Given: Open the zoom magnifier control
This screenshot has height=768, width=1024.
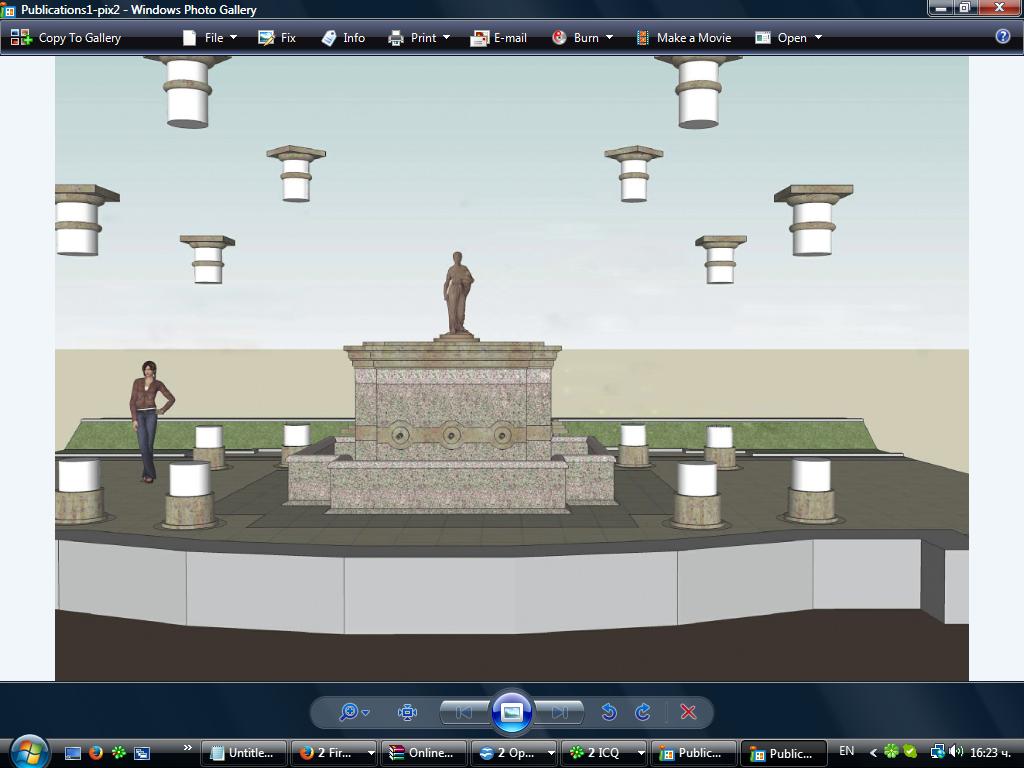Looking at the screenshot, I should click(354, 712).
